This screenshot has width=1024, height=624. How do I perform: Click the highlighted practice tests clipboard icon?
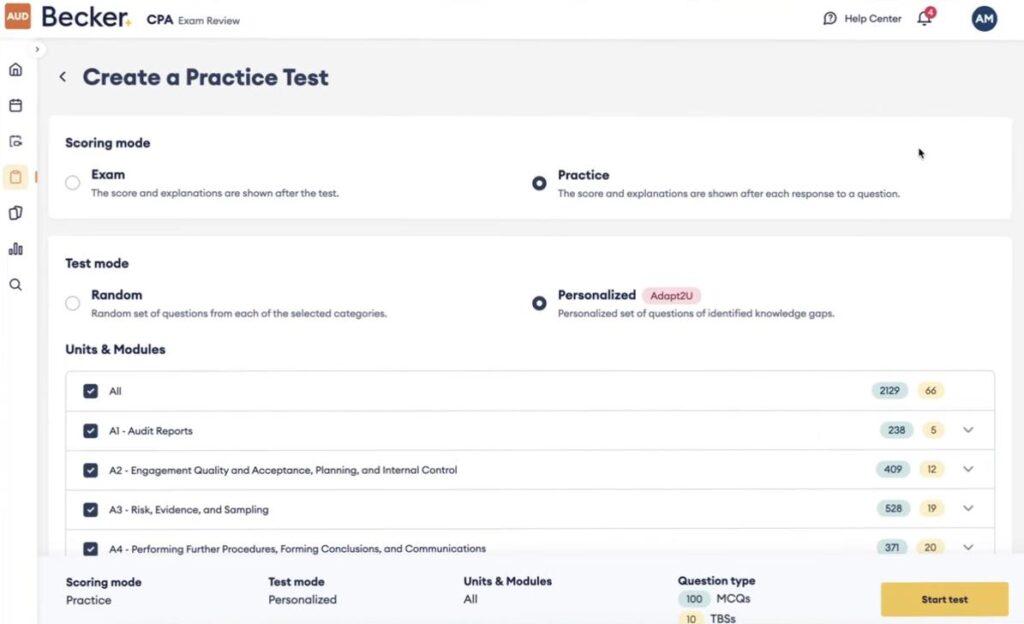15,177
